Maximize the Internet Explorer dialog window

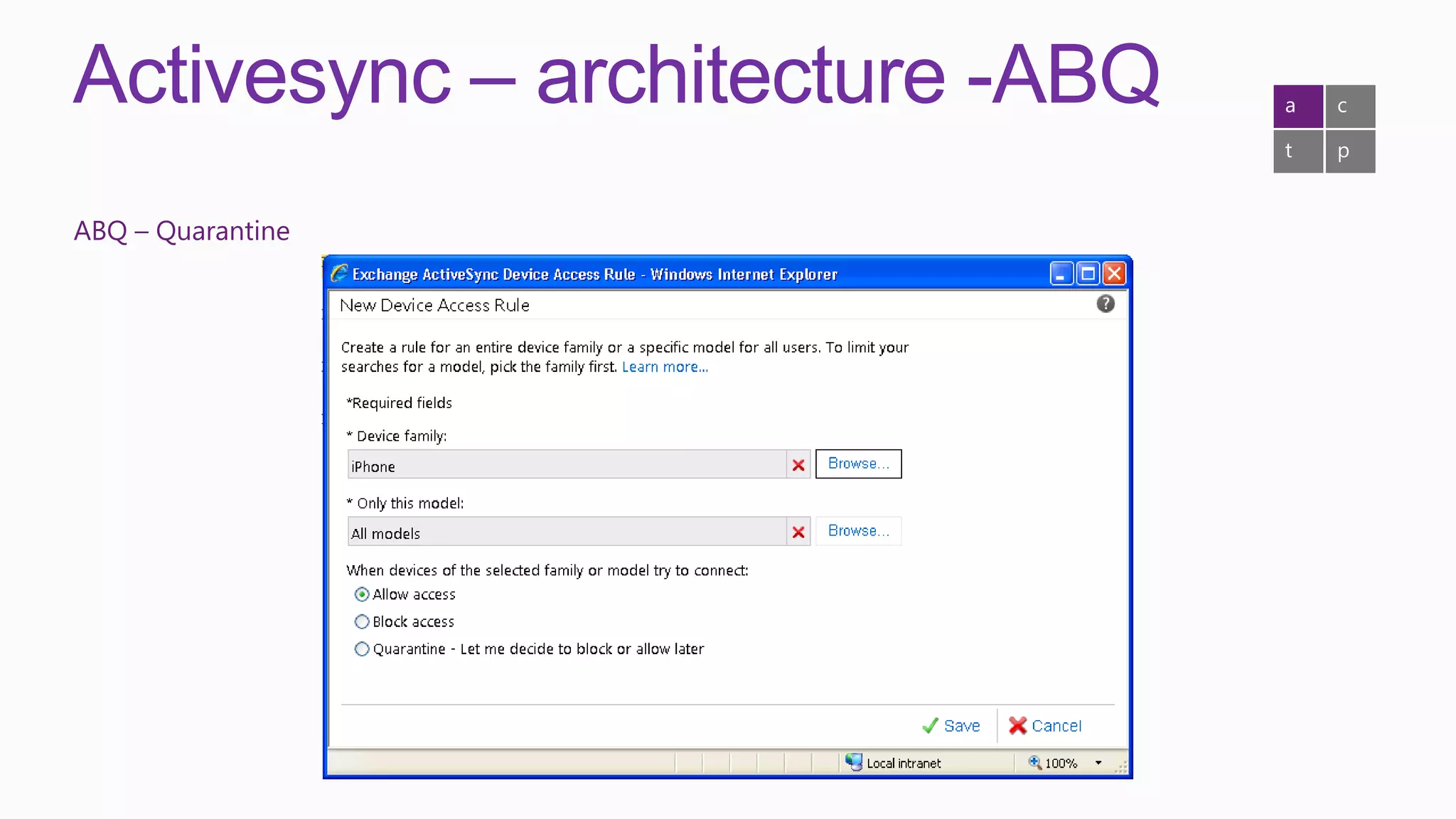1088,274
